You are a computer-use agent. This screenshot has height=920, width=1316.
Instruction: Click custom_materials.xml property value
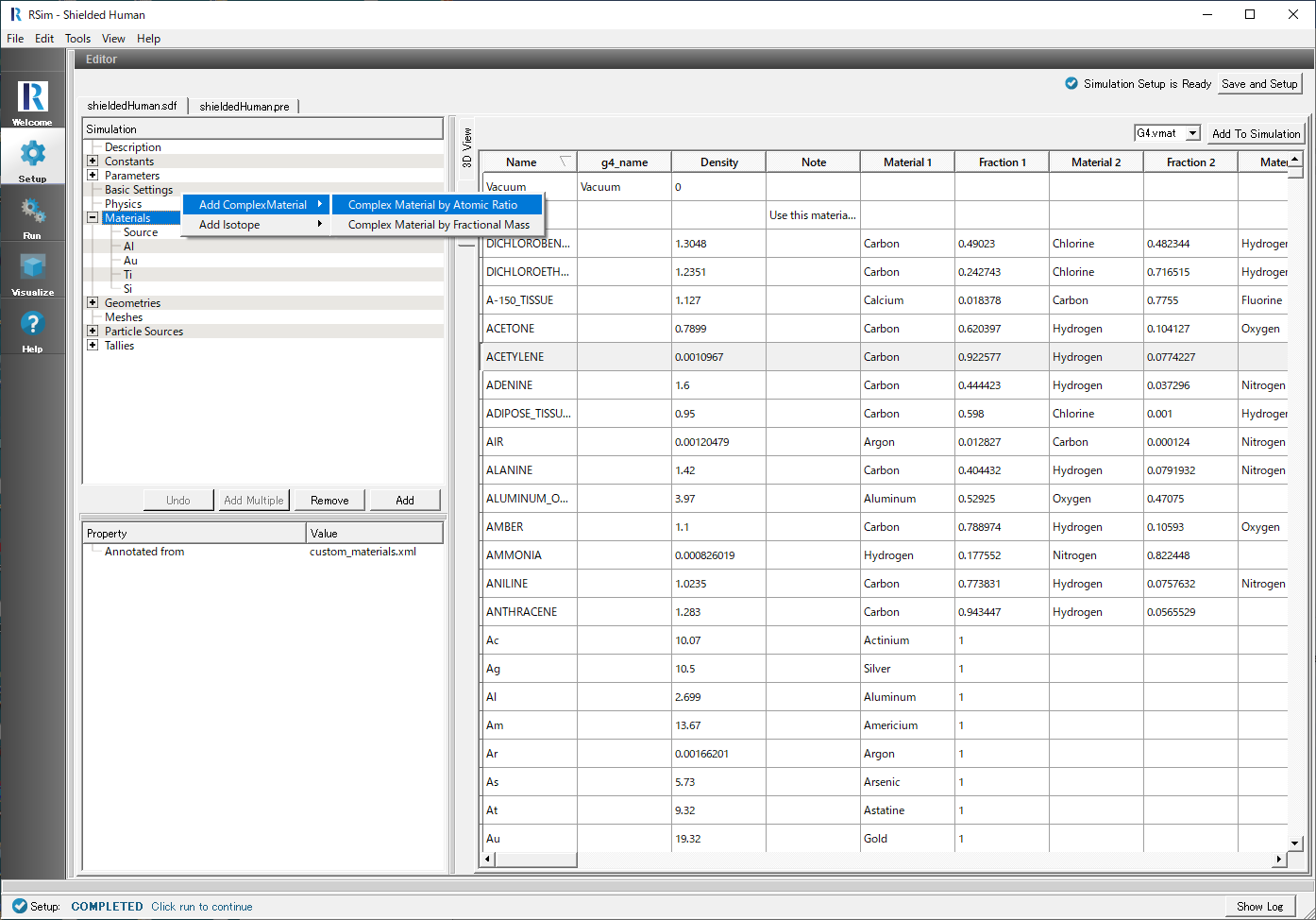363,551
